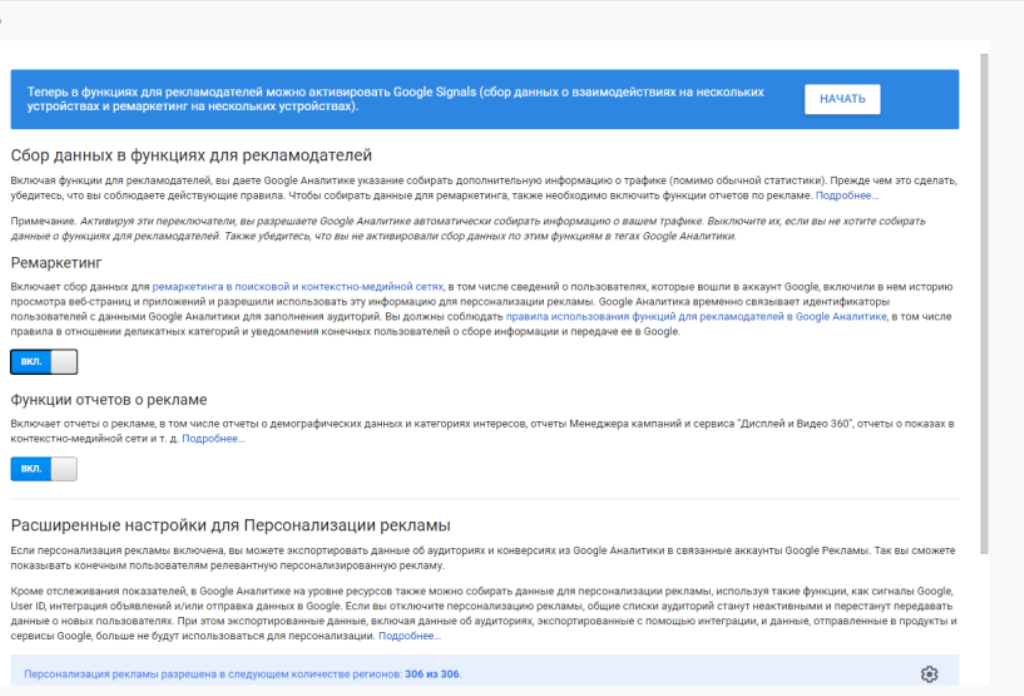Open правила использования функций для рекламодателей link
1024x696 pixels.
point(696,316)
